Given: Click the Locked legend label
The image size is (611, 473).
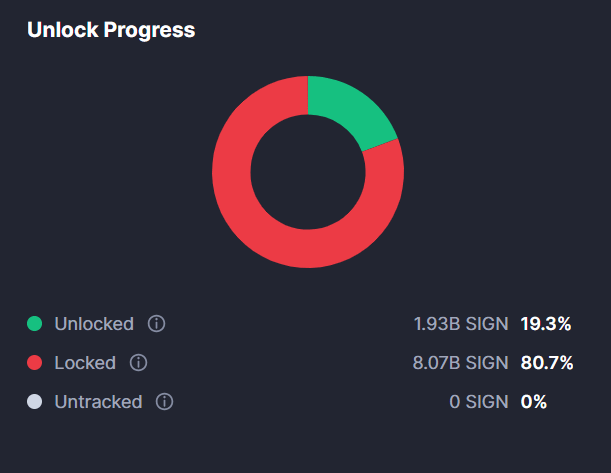Looking at the screenshot, I should [x=85, y=363].
